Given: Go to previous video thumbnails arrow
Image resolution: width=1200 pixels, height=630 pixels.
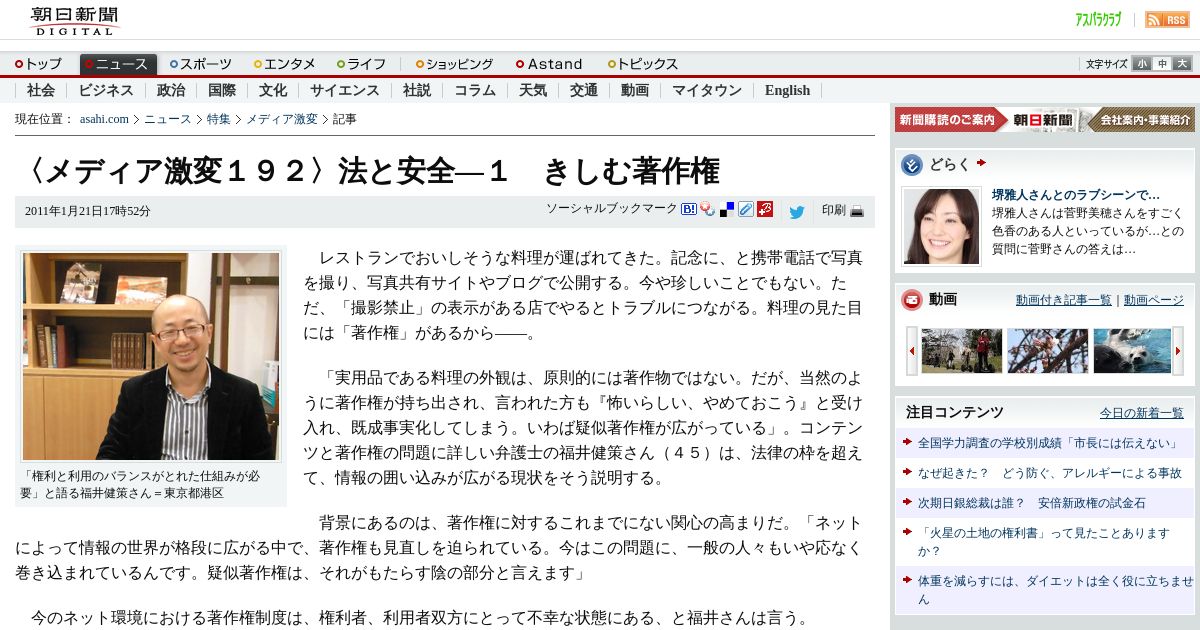Looking at the screenshot, I should tap(912, 351).
